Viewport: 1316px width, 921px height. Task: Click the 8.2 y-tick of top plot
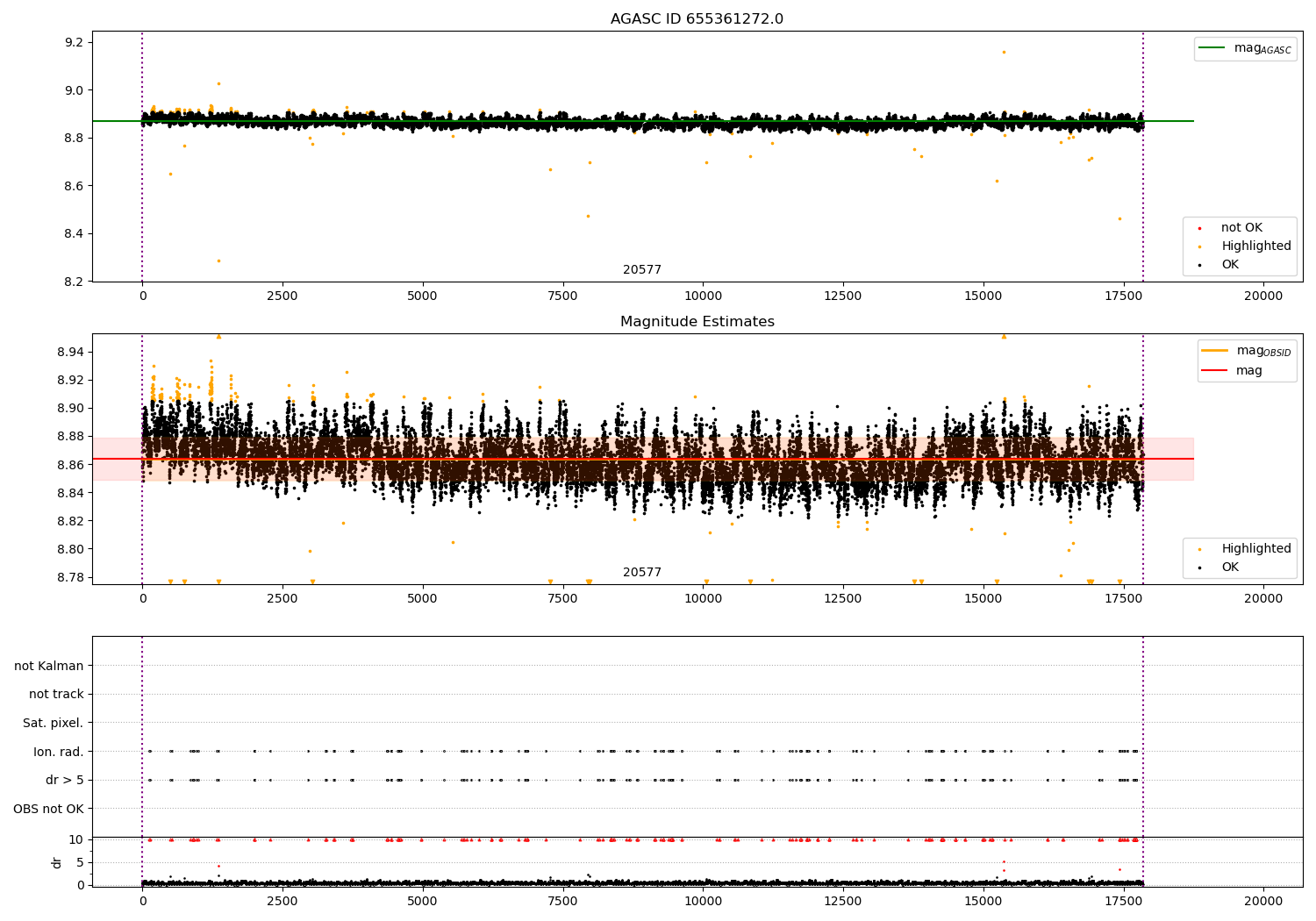coord(75,282)
